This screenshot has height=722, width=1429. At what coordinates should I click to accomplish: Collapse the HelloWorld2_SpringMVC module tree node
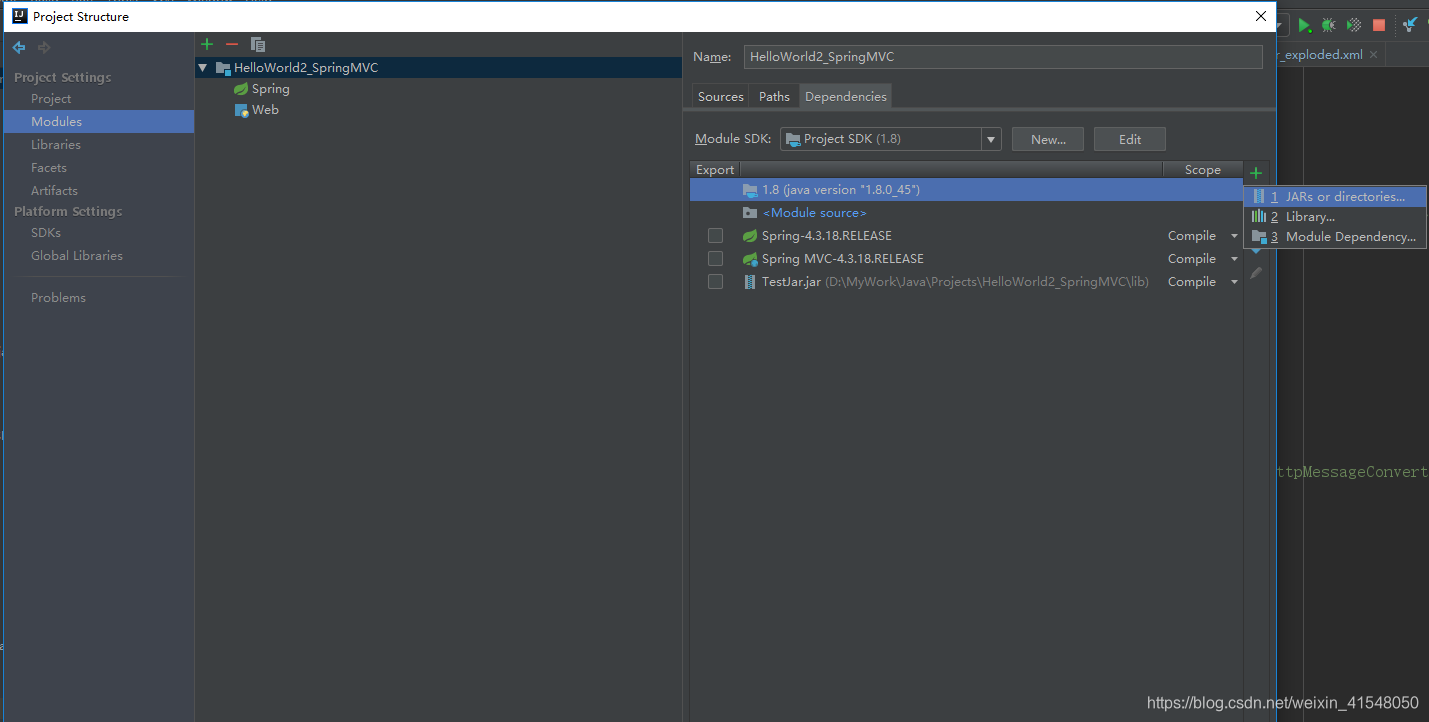(x=203, y=68)
